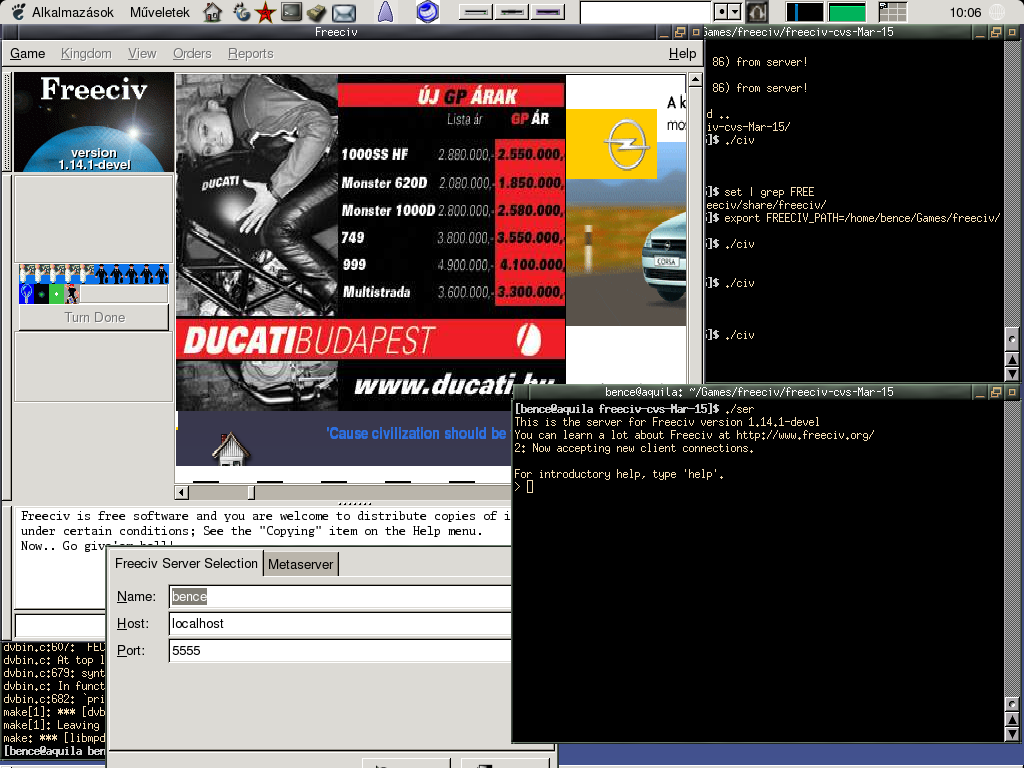Open the Kingdom menu in Freeciv
1024x768 pixels.
point(86,54)
